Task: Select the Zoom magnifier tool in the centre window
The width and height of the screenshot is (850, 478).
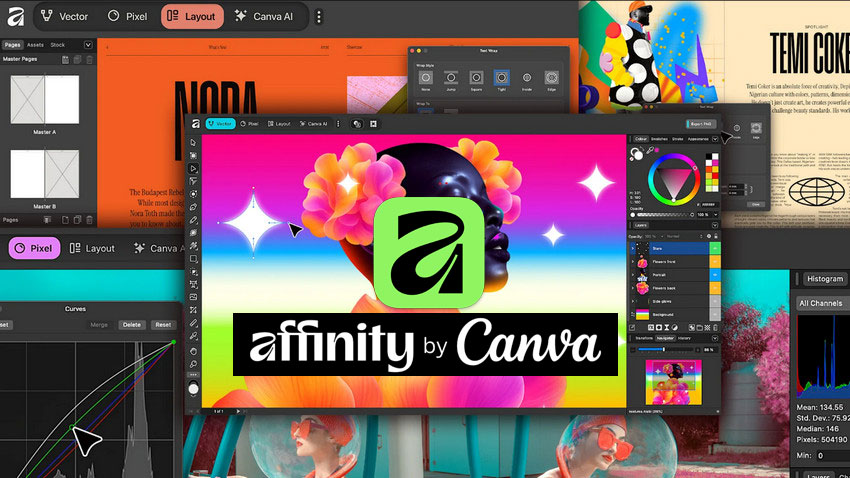Action: pyautogui.click(x=194, y=364)
